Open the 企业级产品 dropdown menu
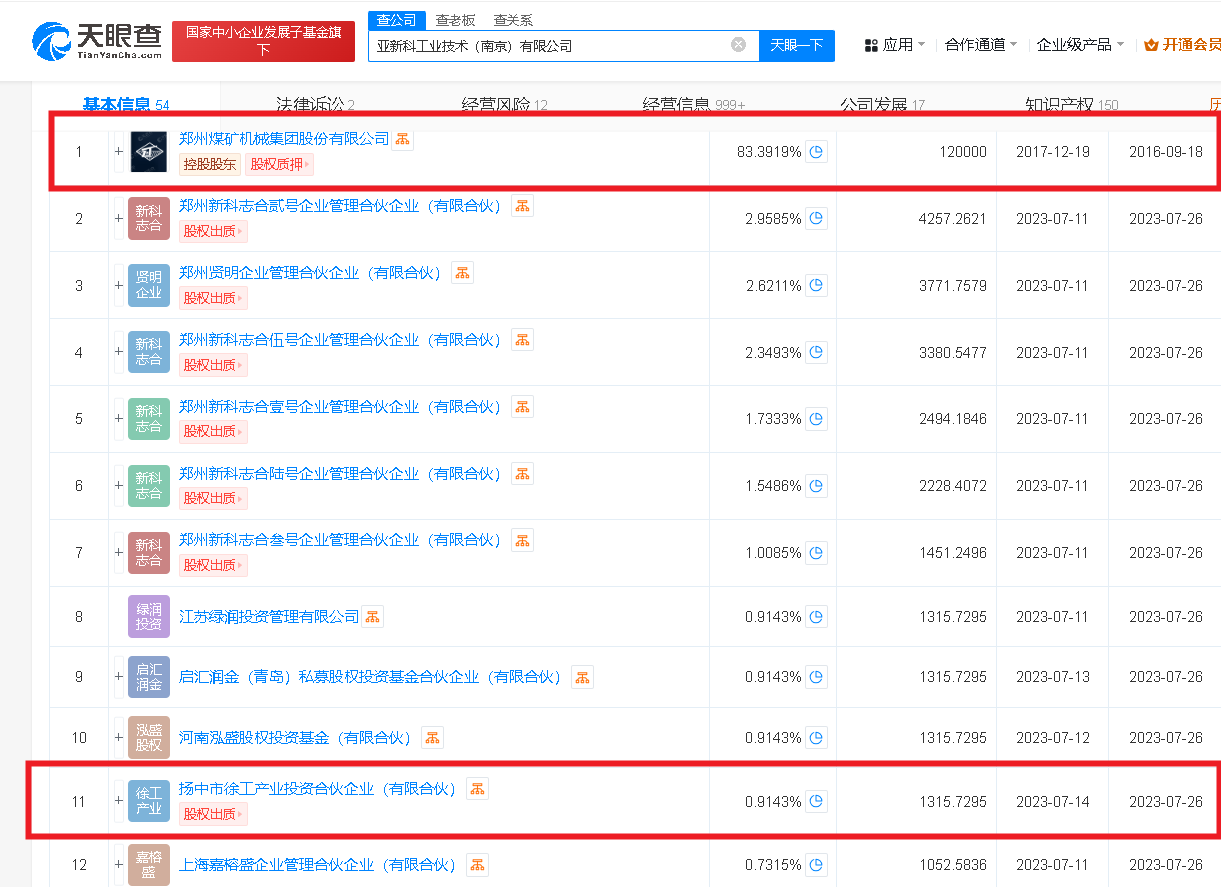Viewport: 1221px width, 887px height. click(x=1080, y=45)
